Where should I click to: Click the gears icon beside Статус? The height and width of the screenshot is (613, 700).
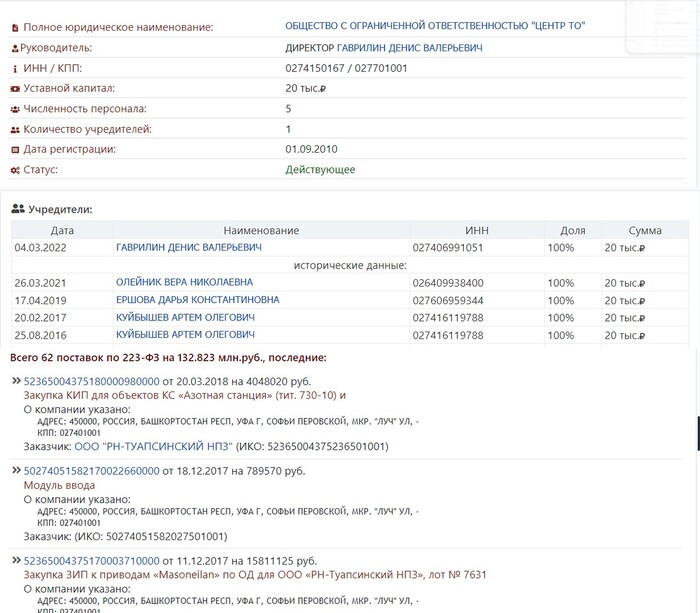[x=14, y=170]
